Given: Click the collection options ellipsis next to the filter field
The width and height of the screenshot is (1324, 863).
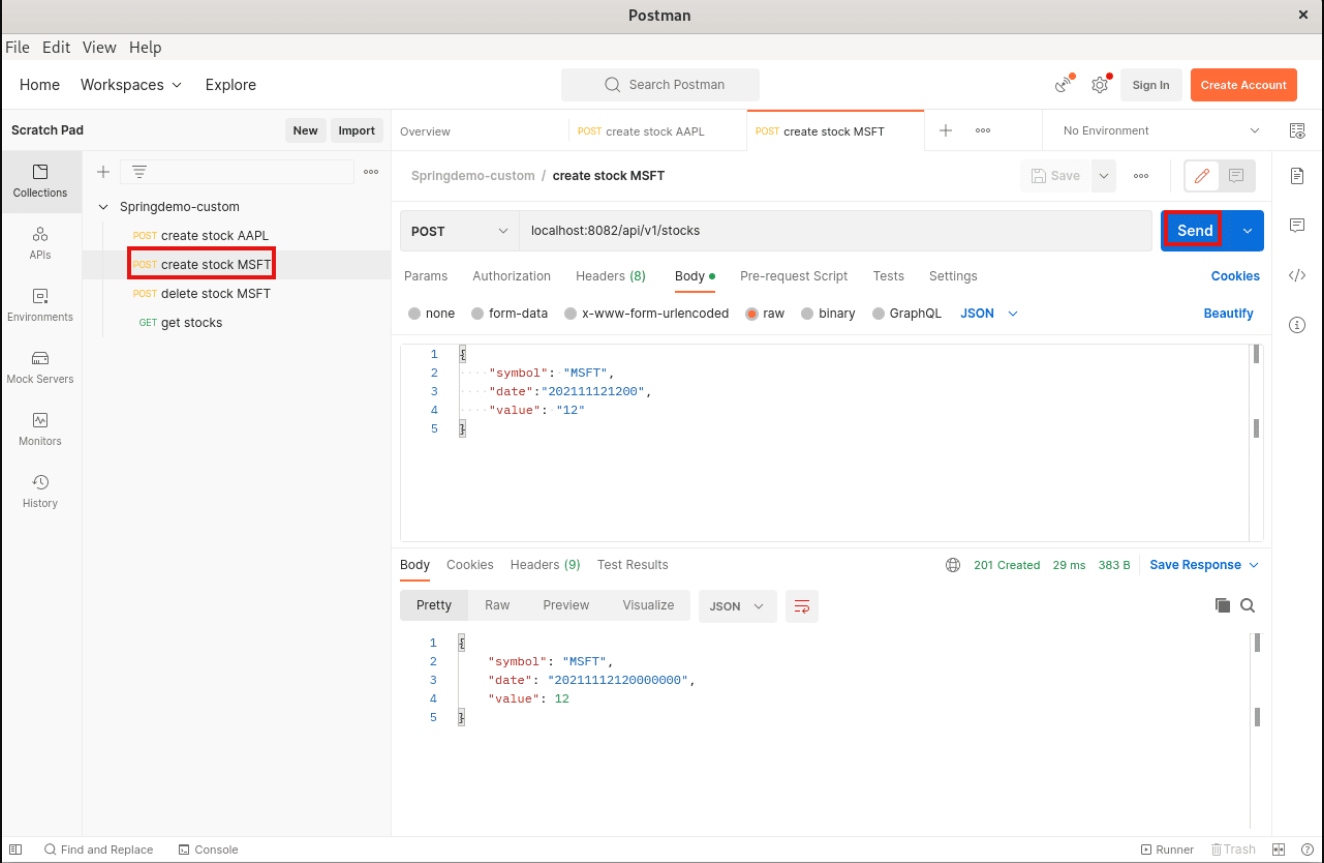Looking at the screenshot, I should tap(371, 172).
